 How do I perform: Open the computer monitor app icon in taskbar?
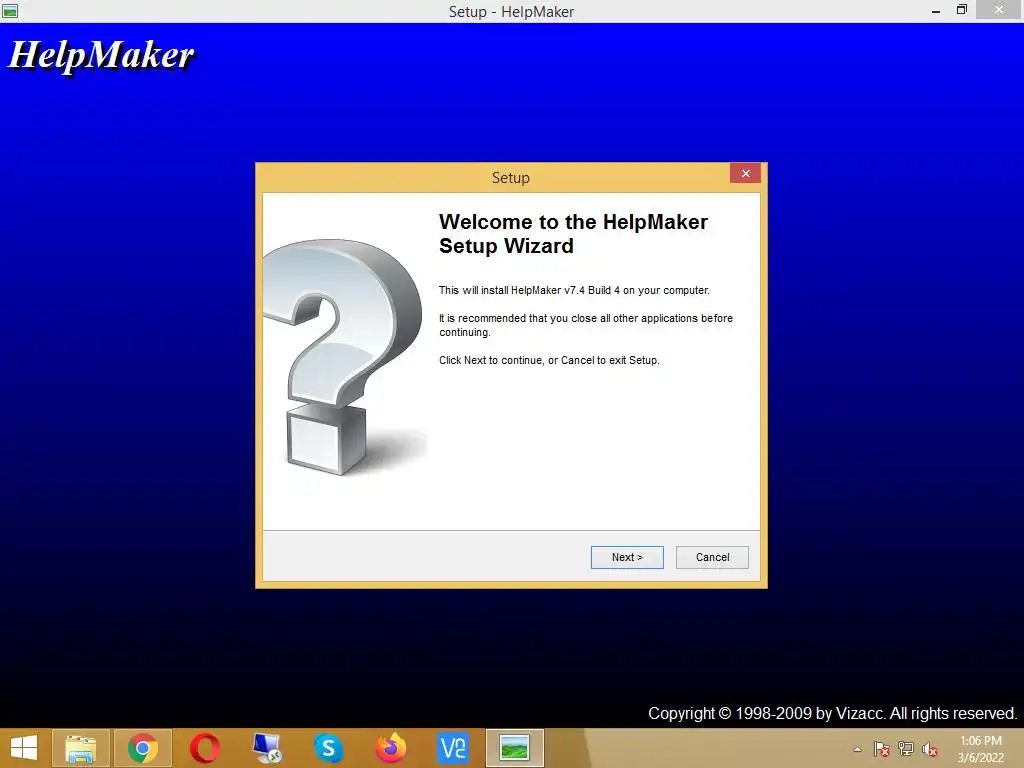266,748
